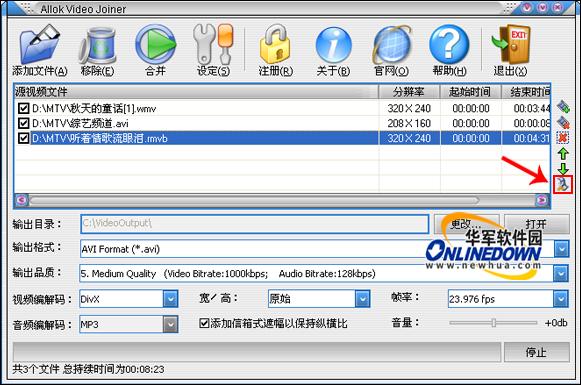Image resolution: width=581 pixels, height=385 pixels.
Task: Click the film strip with green arrow icon
Action: 563,107
